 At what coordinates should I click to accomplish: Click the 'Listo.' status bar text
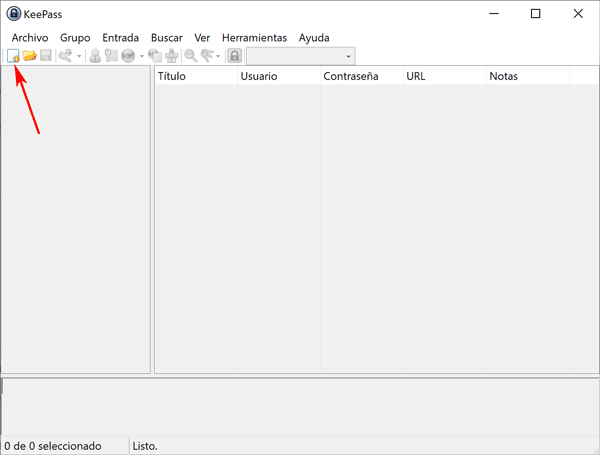click(x=145, y=446)
